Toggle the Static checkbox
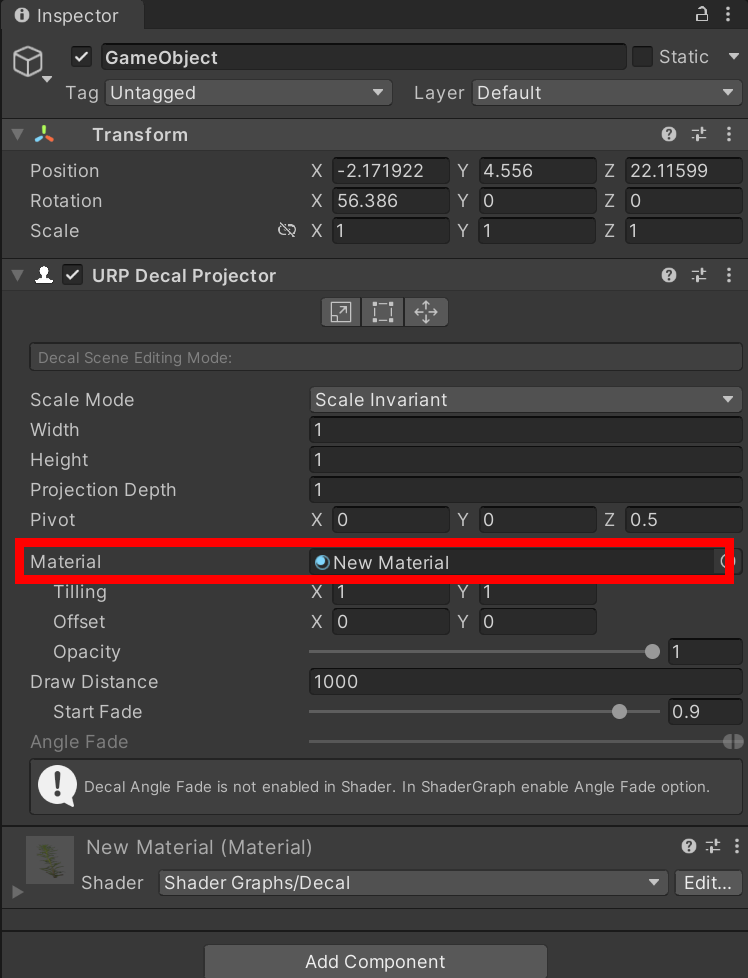 (x=642, y=57)
